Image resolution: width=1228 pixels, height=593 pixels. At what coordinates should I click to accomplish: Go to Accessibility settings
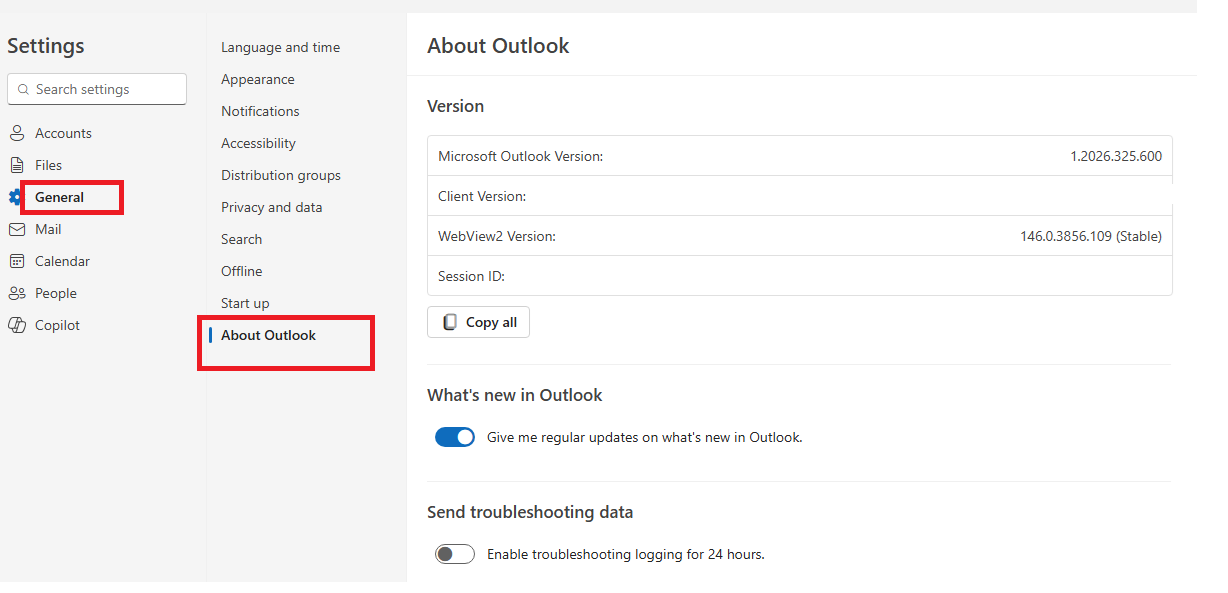coord(258,143)
